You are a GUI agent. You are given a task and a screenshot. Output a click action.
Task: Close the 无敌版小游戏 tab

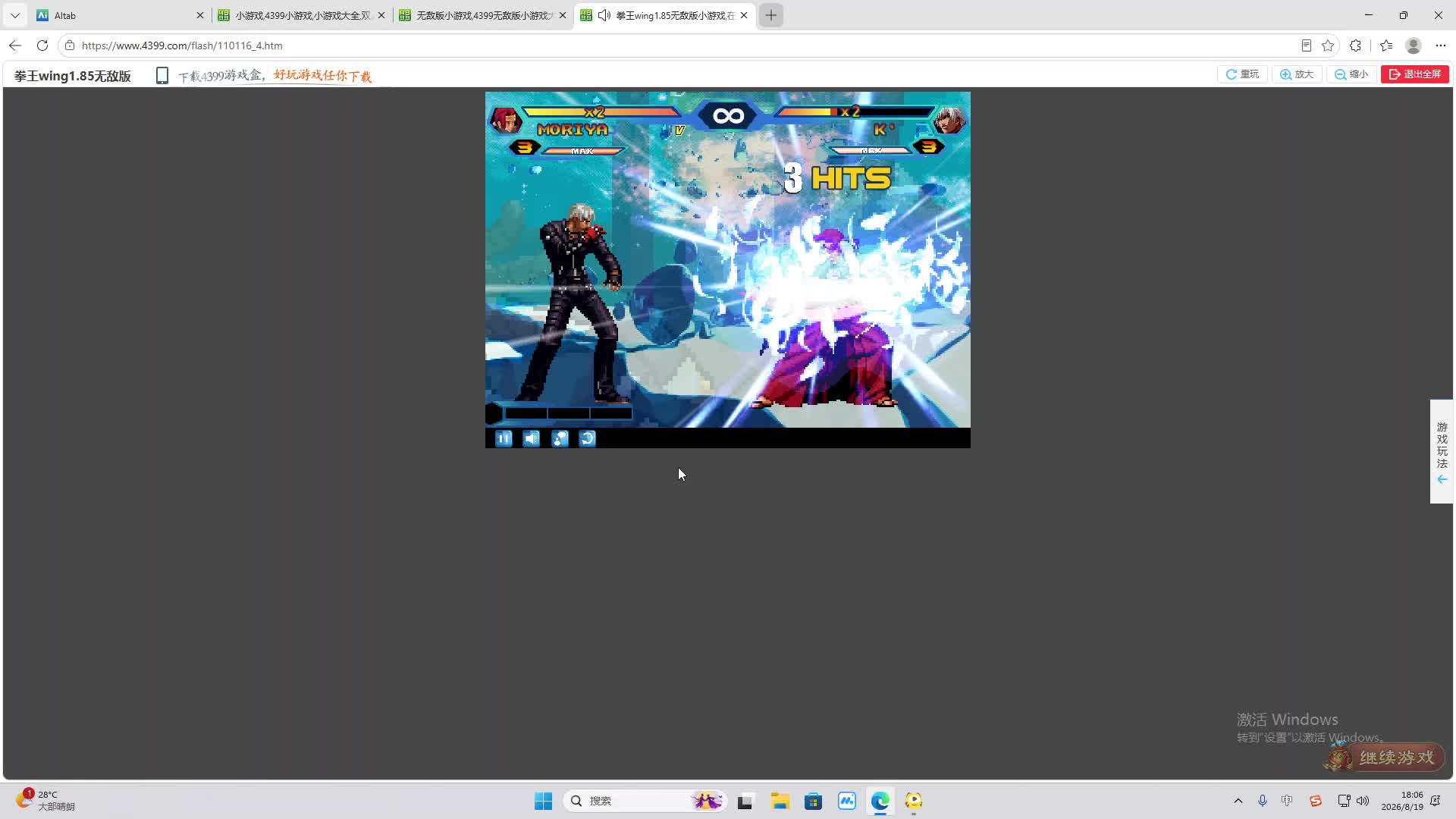click(563, 15)
